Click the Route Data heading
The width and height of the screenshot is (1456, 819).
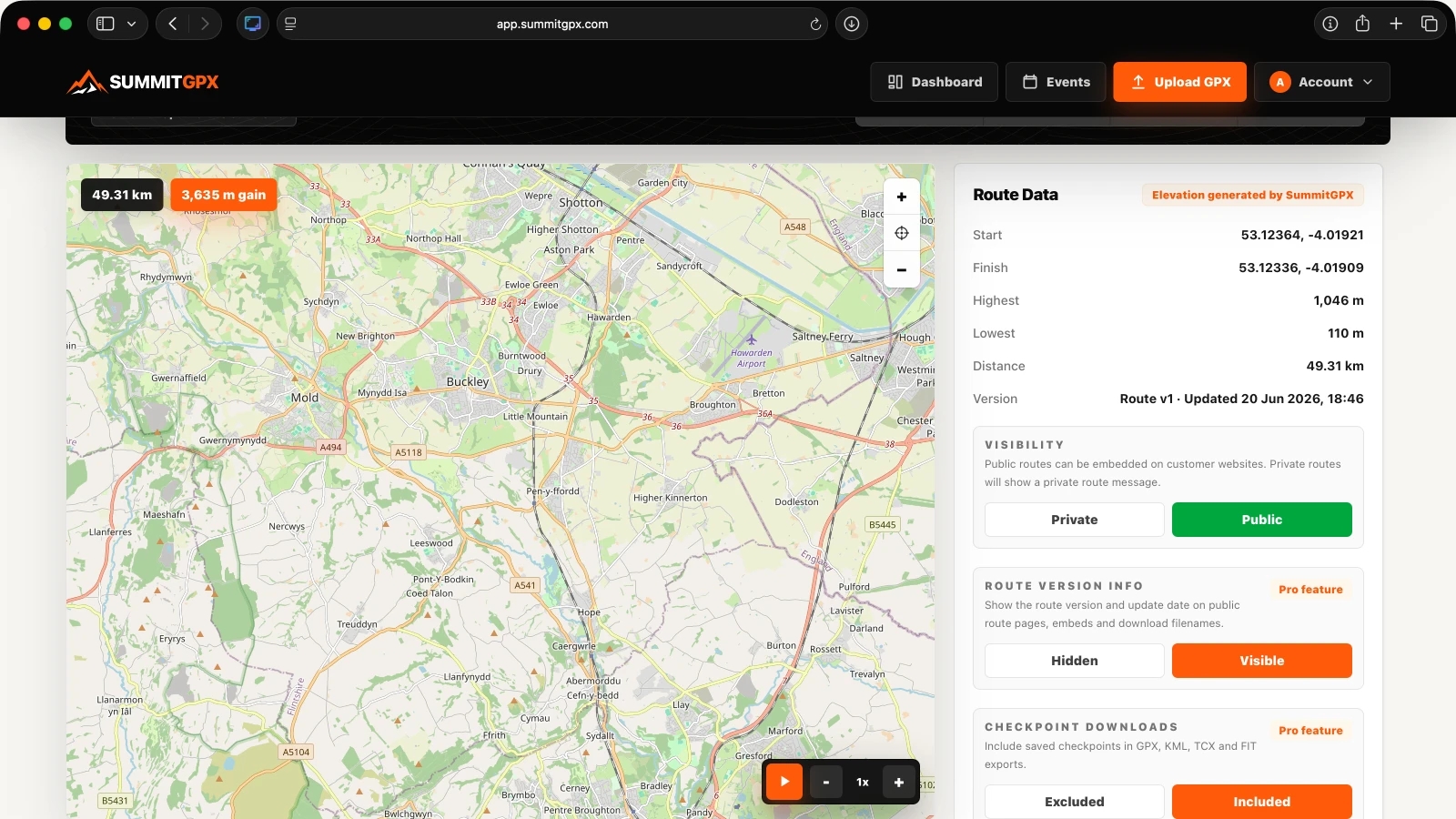[1016, 195]
